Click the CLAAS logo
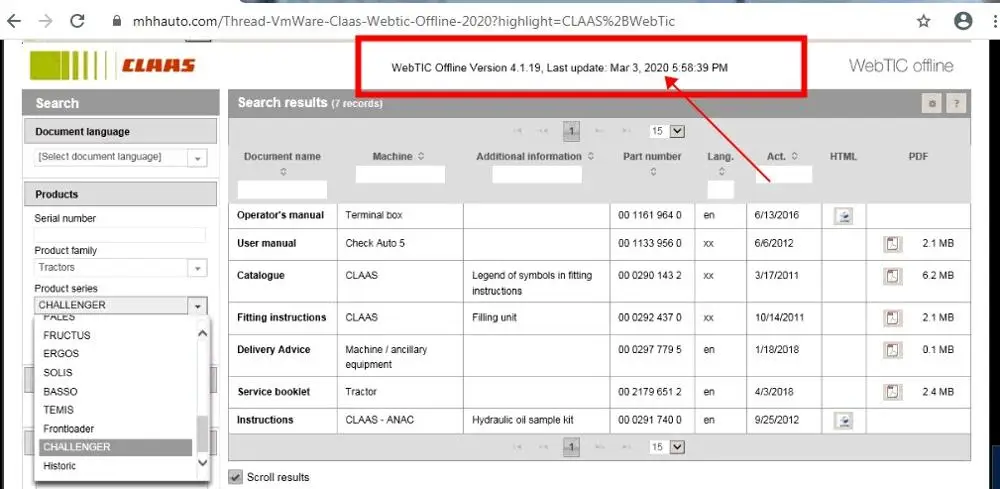The width and height of the screenshot is (1000, 489). click(112, 65)
